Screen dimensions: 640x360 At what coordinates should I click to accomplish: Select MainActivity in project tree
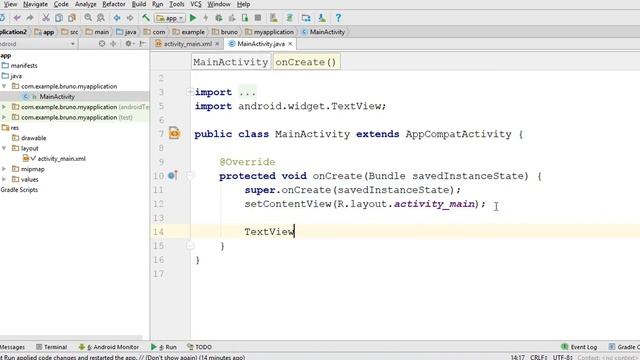click(x=57, y=97)
